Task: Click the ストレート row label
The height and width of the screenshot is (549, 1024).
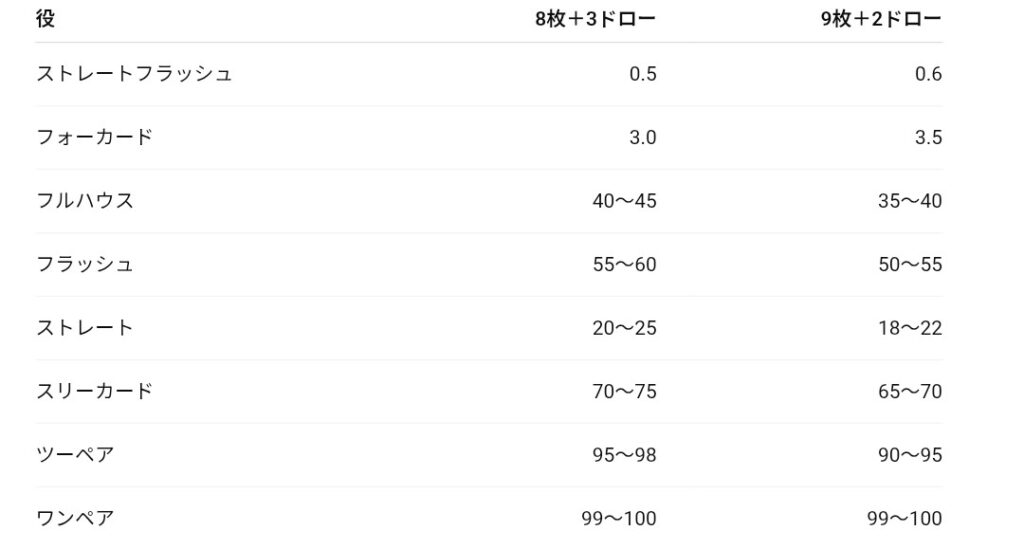Action: (85, 328)
